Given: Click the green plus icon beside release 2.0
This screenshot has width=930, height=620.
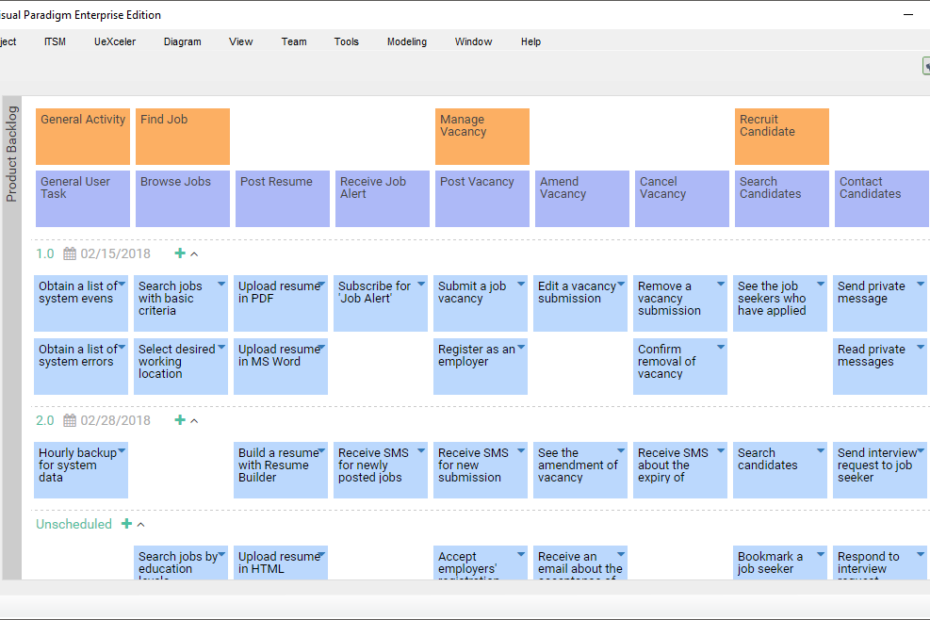Looking at the screenshot, I should point(180,421).
